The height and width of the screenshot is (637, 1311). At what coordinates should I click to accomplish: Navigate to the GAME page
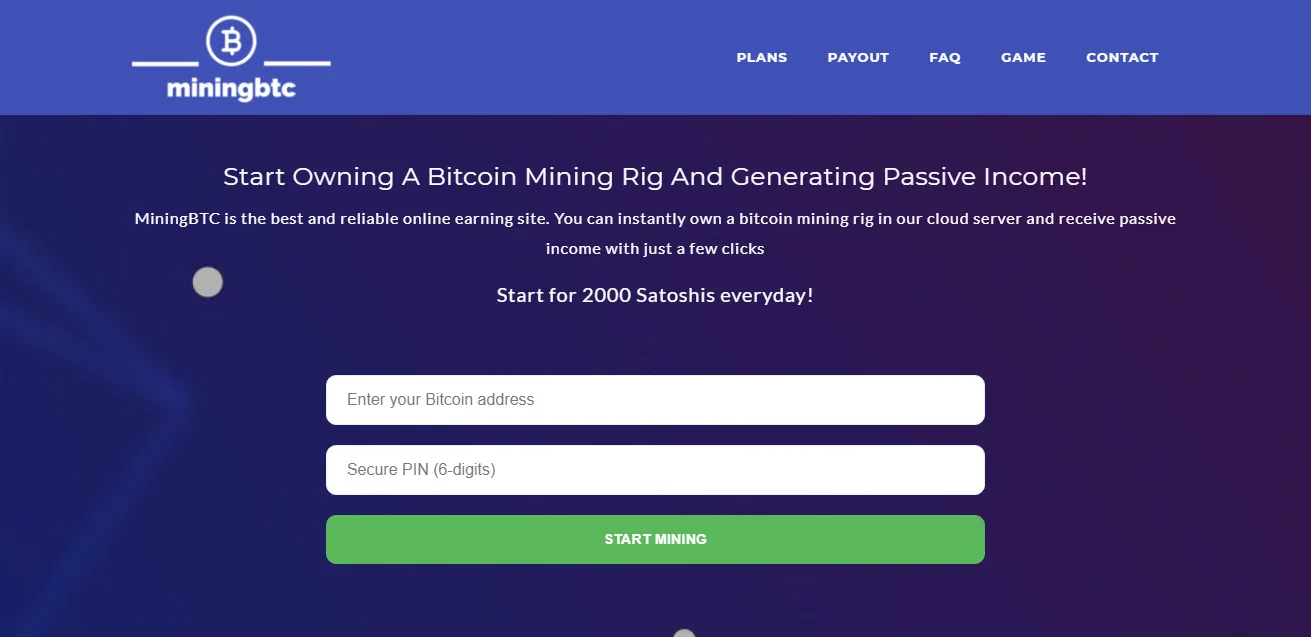tap(1023, 57)
